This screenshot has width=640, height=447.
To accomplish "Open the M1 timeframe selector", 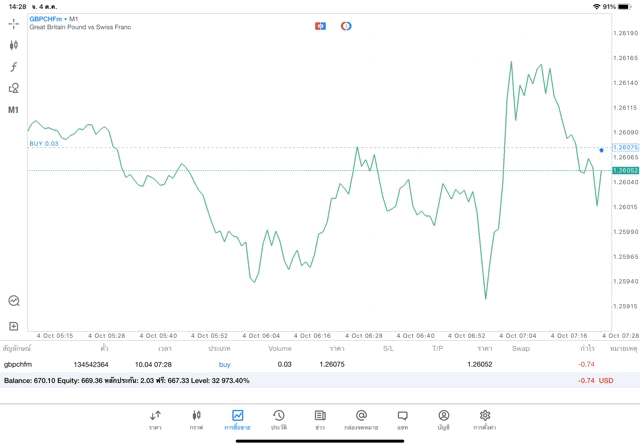I will click(14, 110).
